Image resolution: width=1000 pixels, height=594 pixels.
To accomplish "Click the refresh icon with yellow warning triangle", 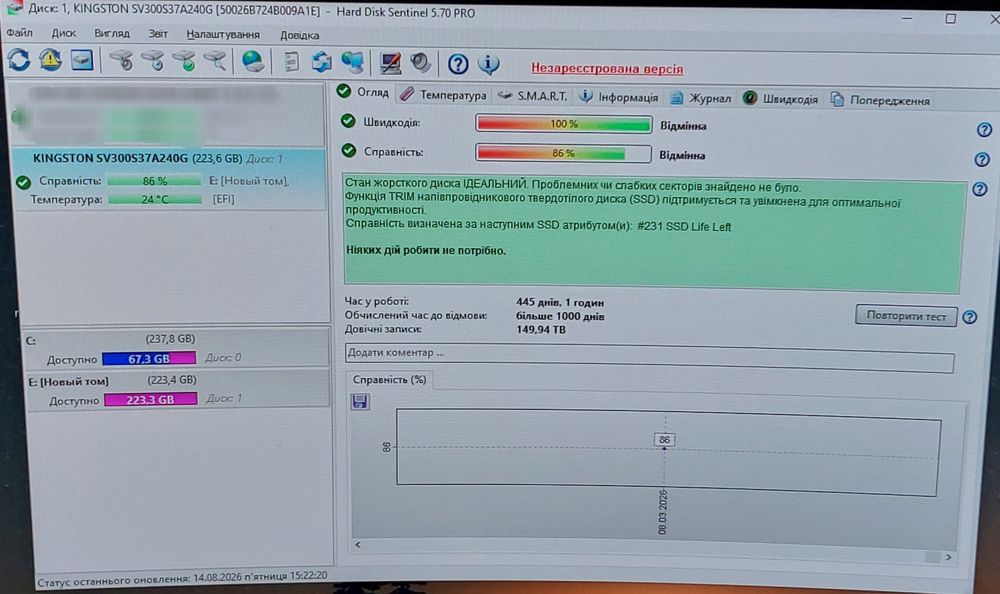I will (x=50, y=61).
